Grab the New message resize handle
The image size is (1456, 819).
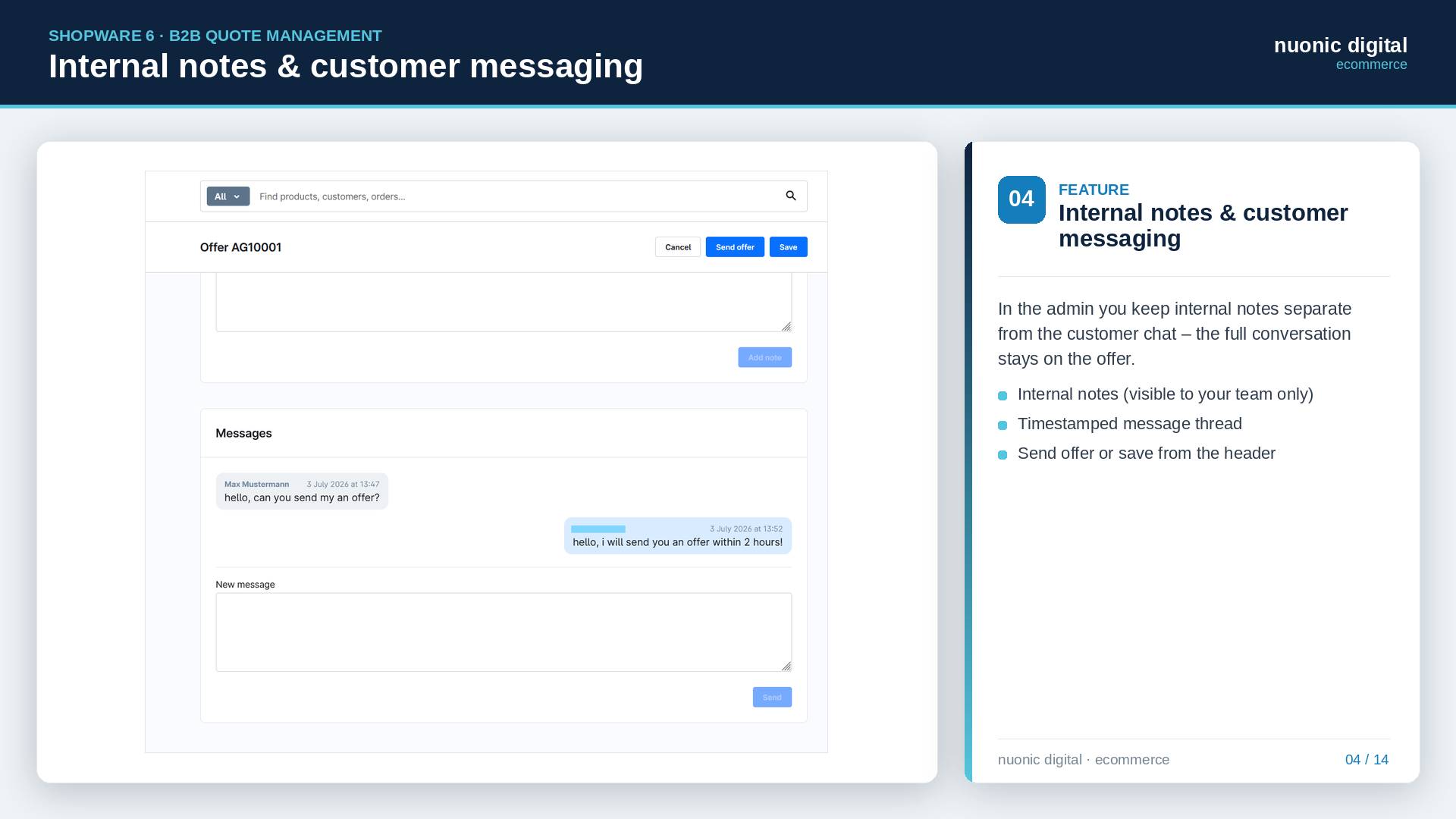[x=786, y=666]
